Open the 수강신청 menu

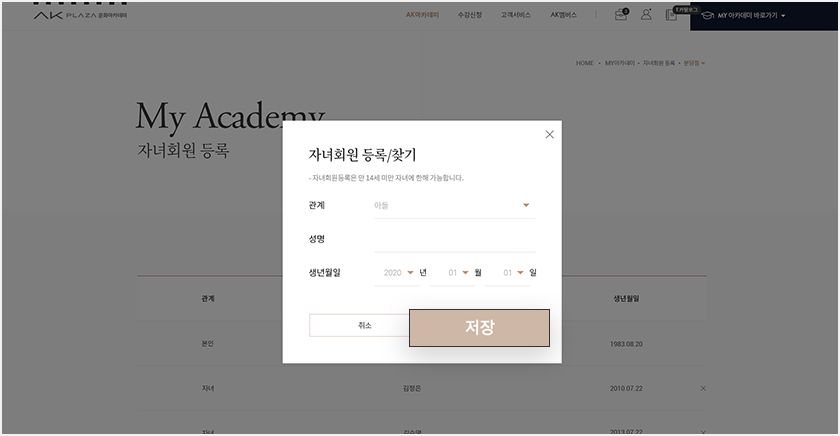470,15
